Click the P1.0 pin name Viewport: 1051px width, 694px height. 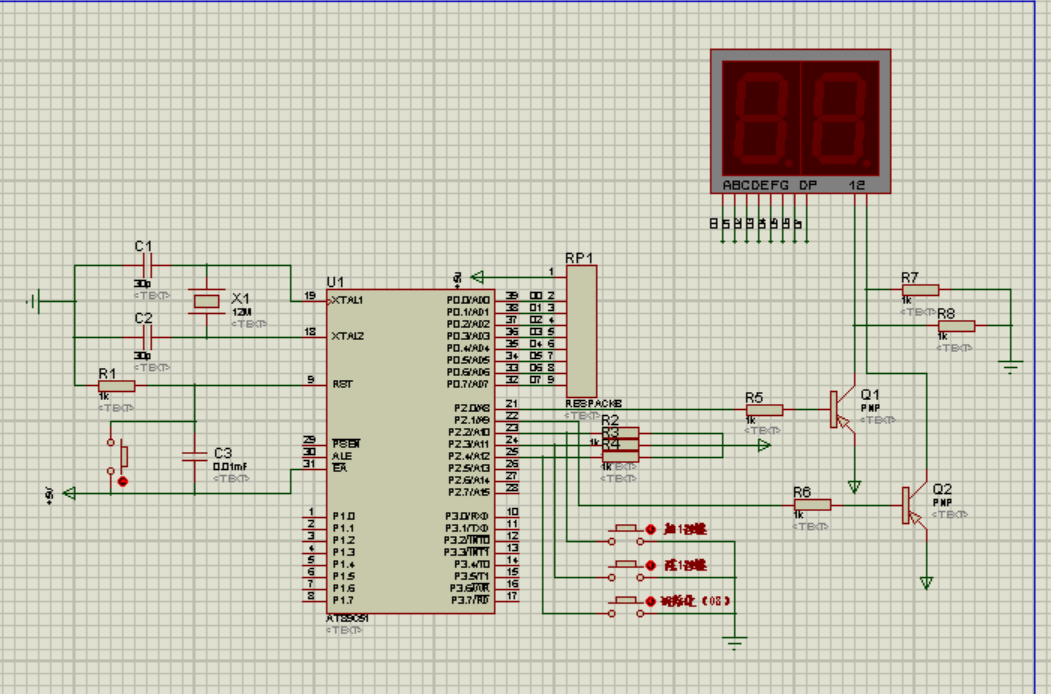tap(344, 516)
